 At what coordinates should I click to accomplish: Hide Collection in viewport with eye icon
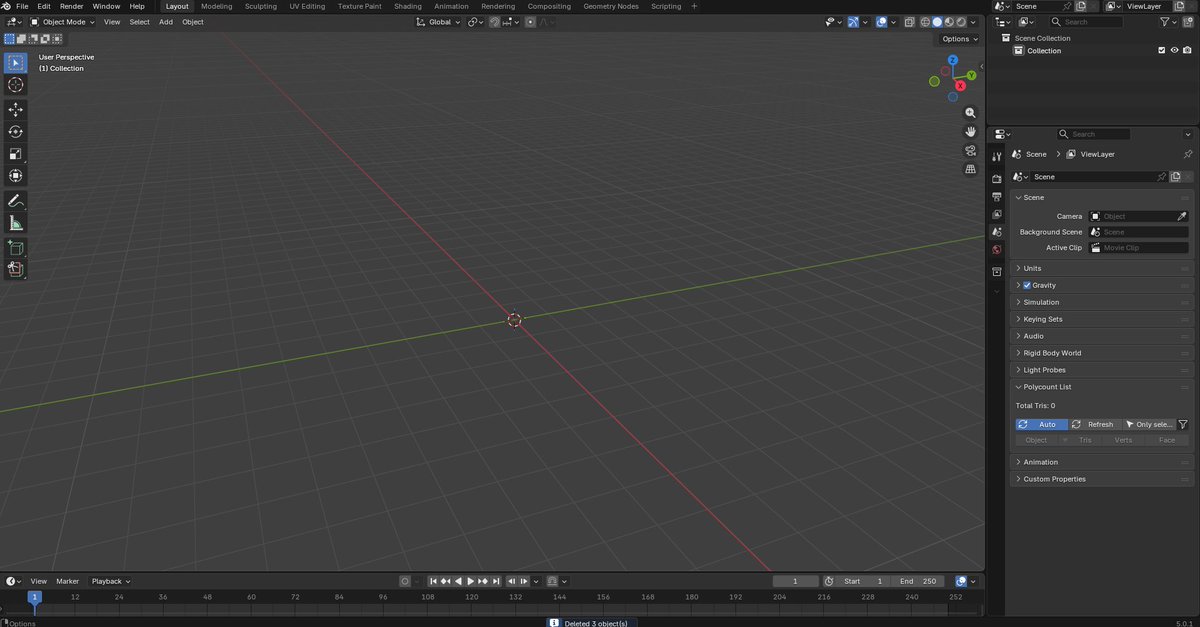pyautogui.click(x=1174, y=50)
